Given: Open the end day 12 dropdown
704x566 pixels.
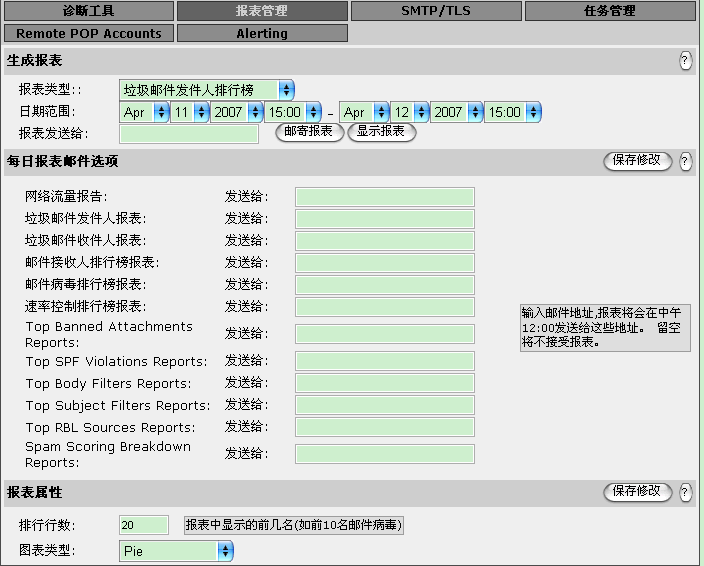Looking at the screenshot, I should coord(409,112).
